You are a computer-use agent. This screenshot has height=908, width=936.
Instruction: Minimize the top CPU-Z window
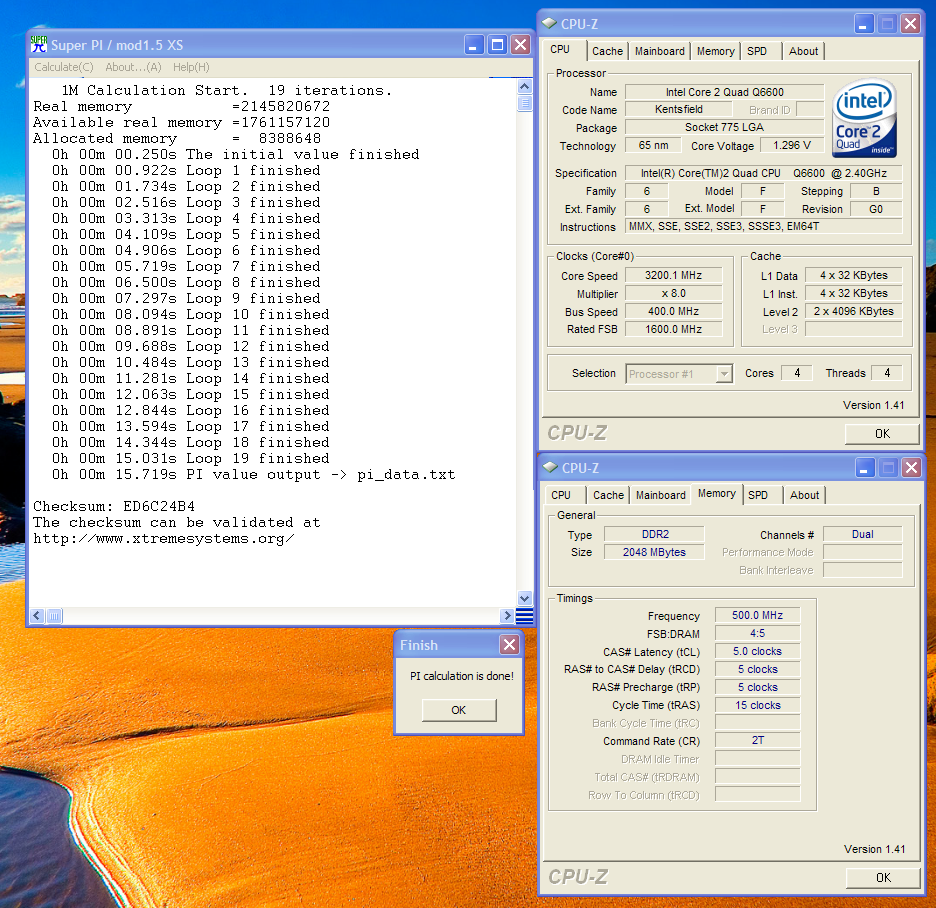(x=864, y=24)
